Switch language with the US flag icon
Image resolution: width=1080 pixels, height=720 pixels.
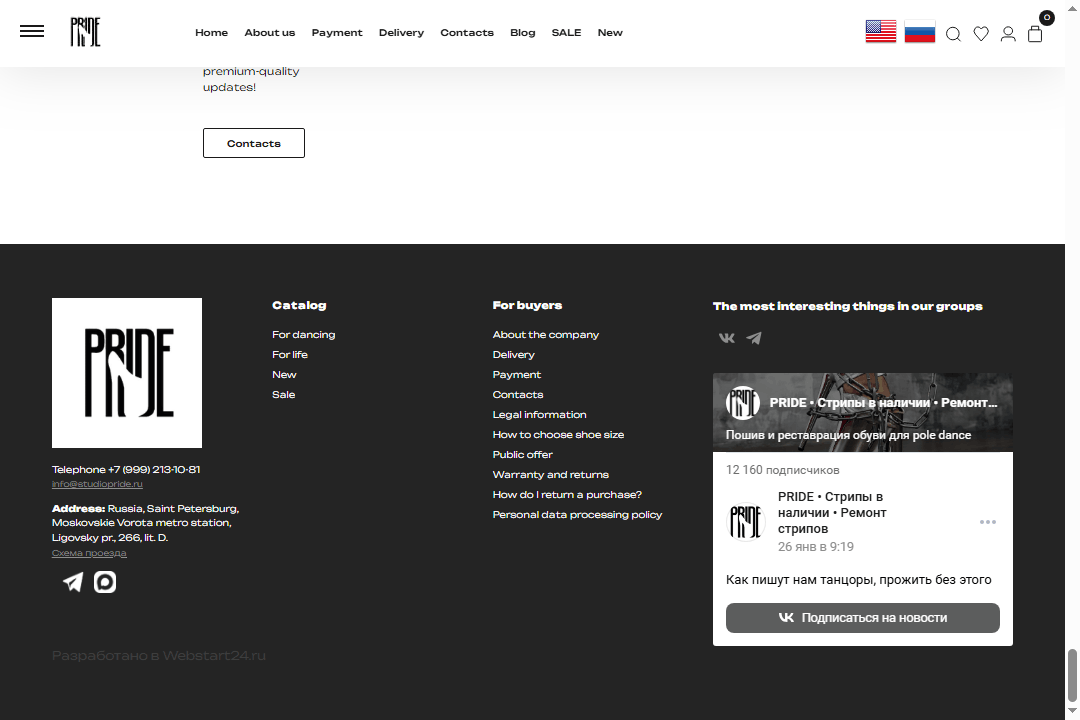pos(881,32)
